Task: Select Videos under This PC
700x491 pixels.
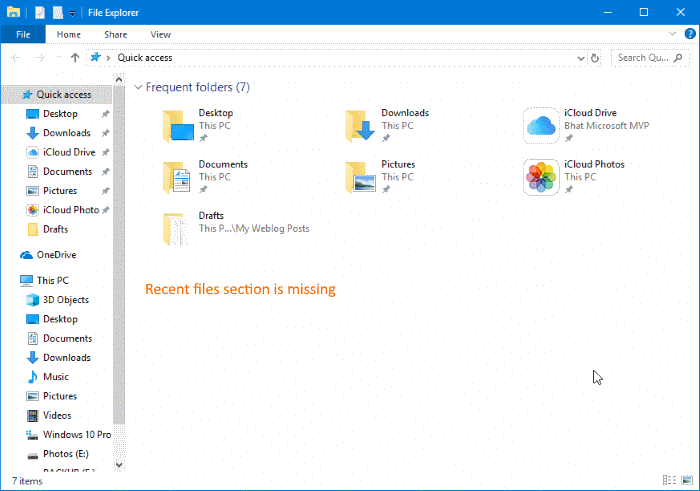Action: tap(49, 416)
